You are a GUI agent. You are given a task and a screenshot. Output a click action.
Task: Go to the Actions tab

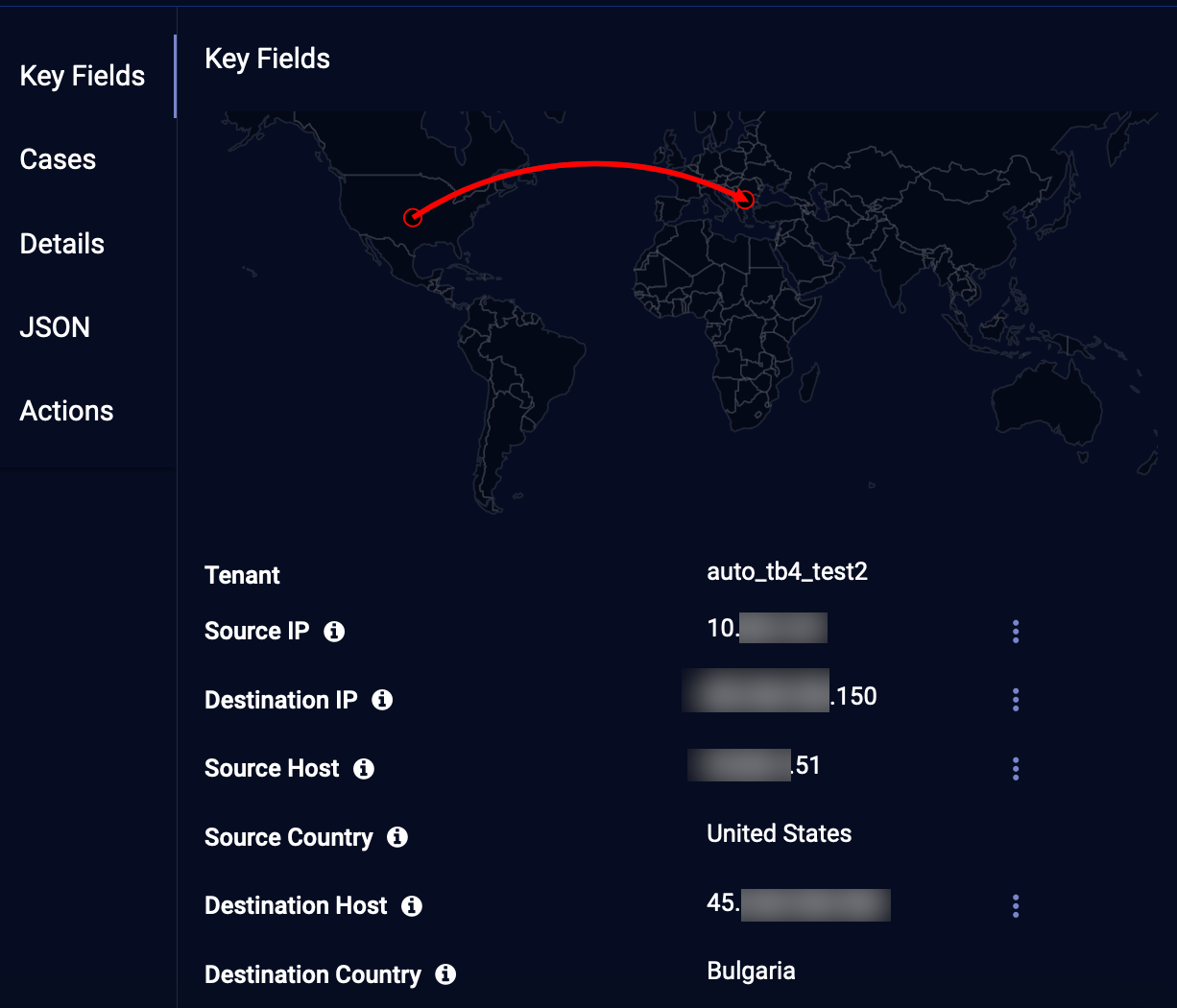[x=67, y=411]
